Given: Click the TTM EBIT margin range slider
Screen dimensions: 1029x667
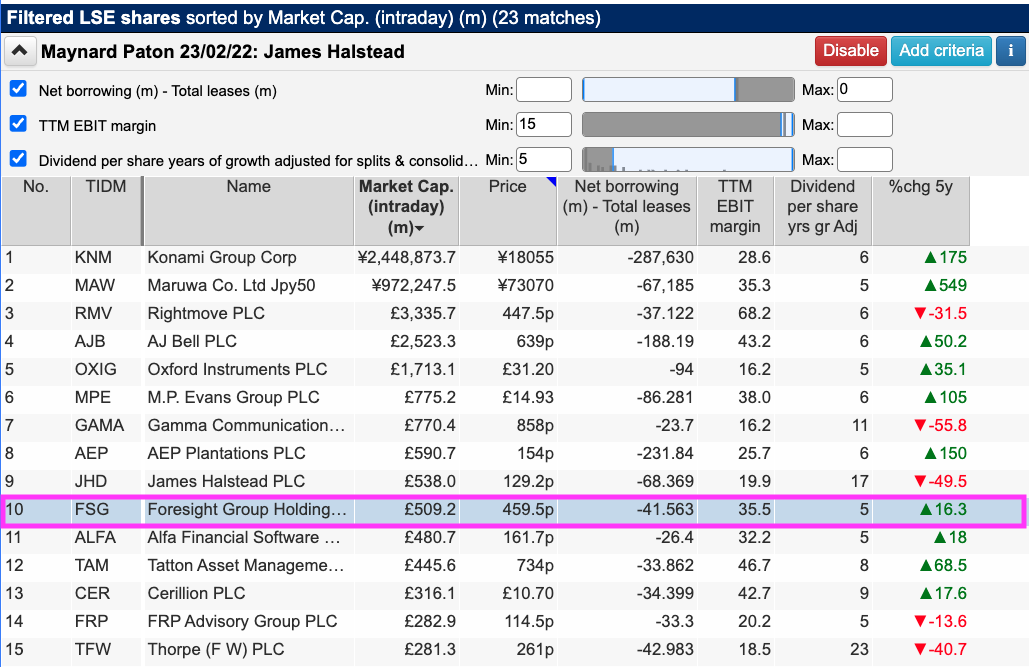Looking at the screenshot, I should 688,125.
